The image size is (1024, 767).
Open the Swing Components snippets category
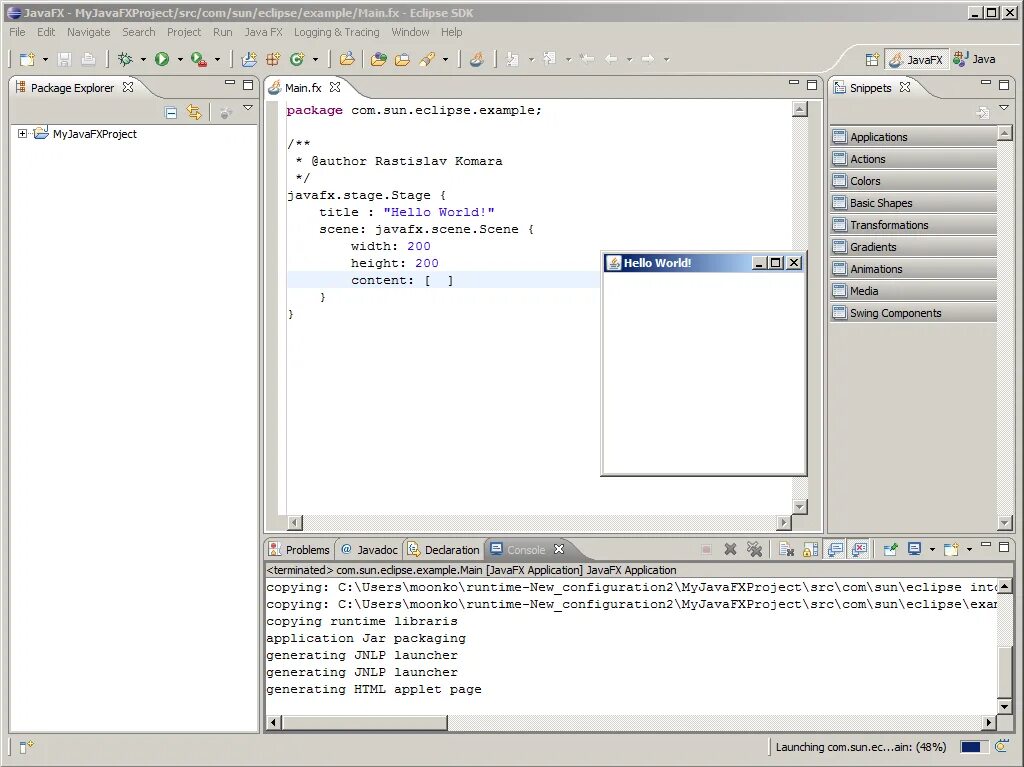click(913, 313)
